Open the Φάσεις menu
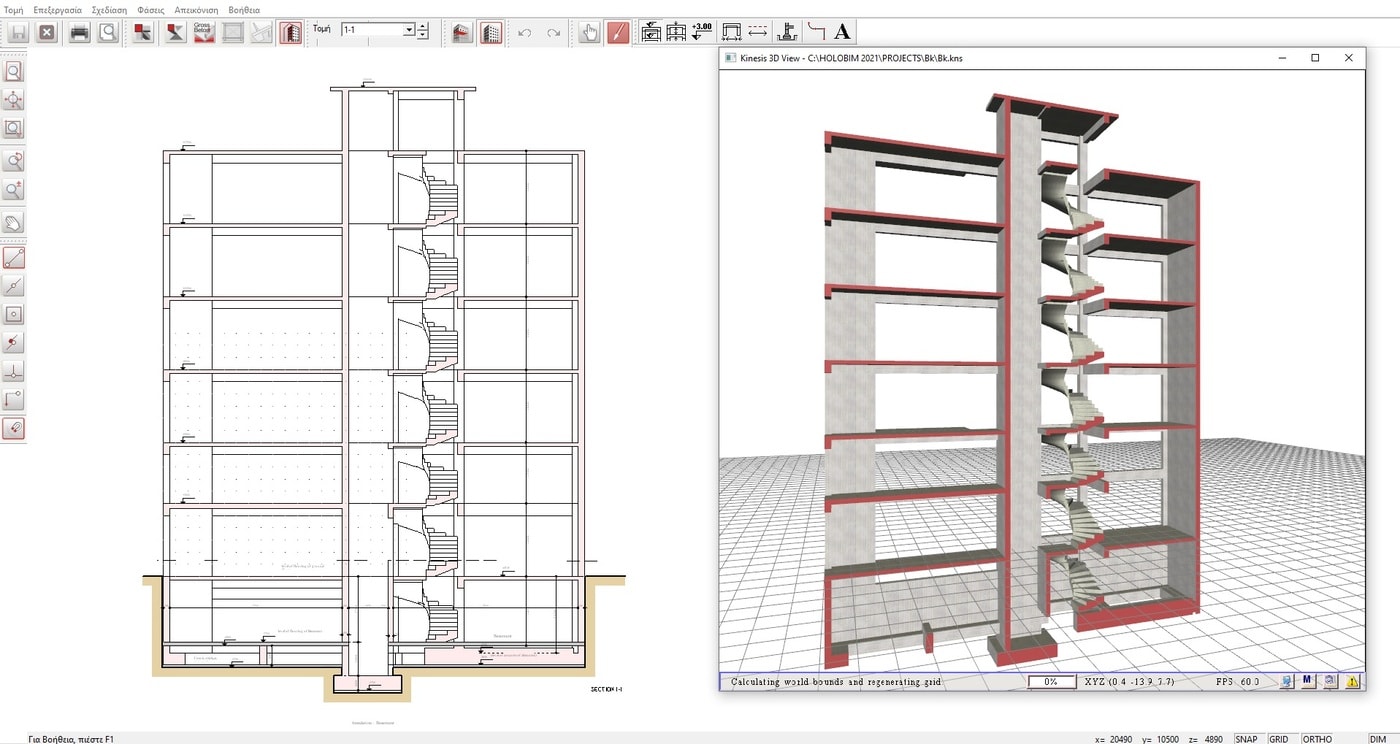 [151, 9]
